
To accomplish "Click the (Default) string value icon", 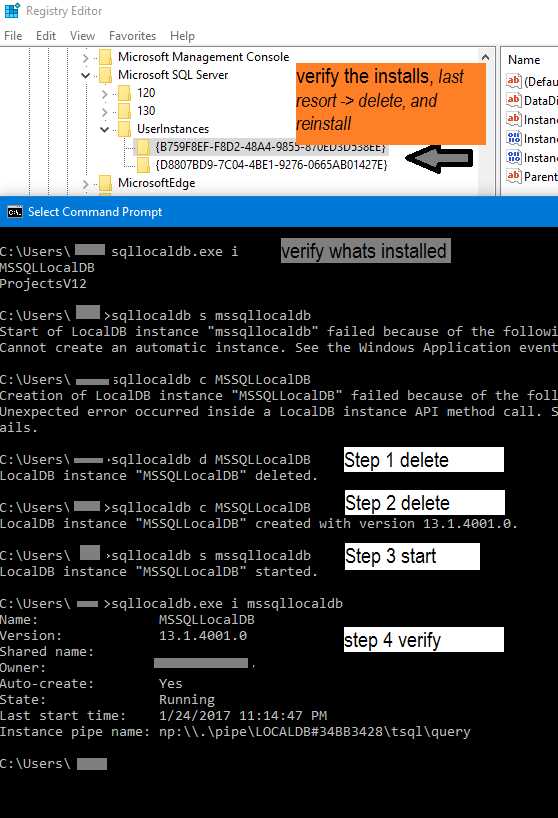I will (514, 81).
